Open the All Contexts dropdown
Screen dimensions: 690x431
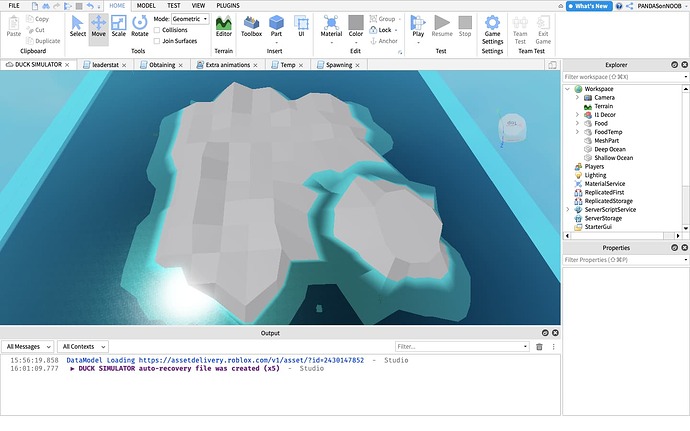tap(83, 347)
